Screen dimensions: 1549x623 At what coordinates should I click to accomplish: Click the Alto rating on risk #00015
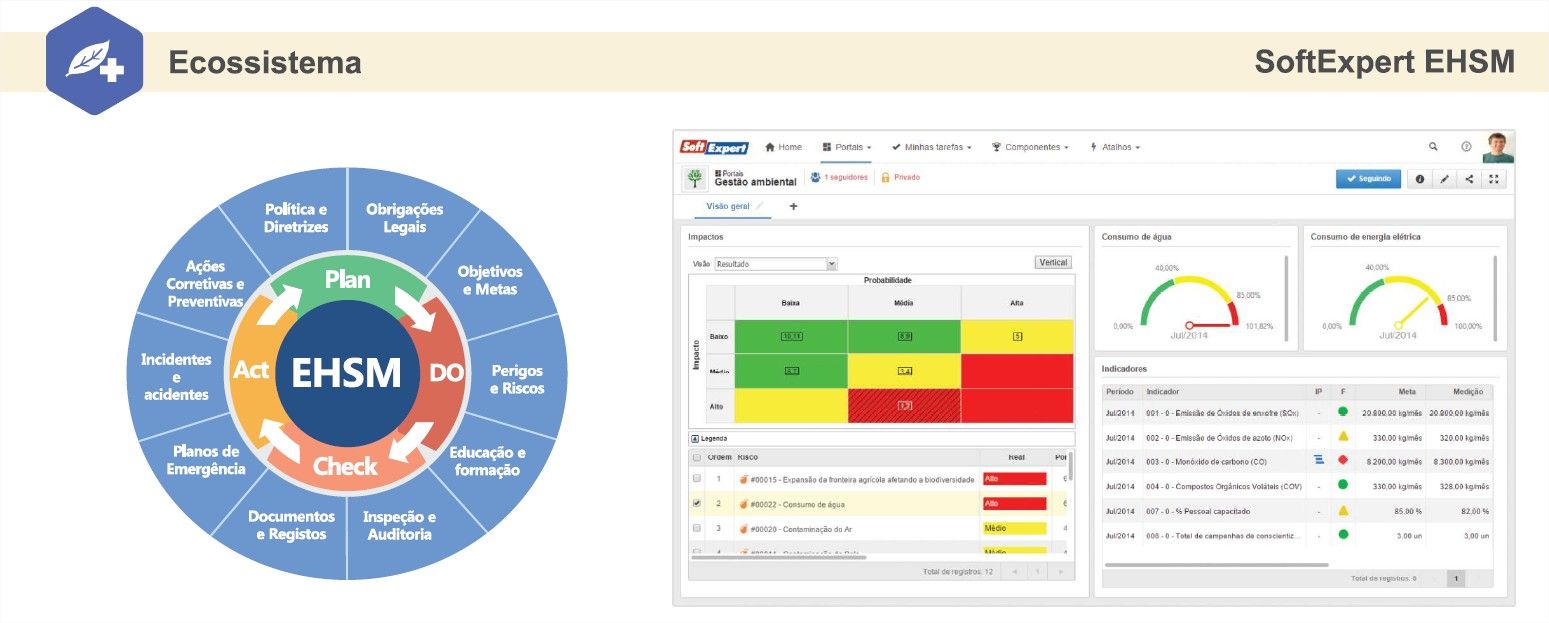(x=1014, y=479)
